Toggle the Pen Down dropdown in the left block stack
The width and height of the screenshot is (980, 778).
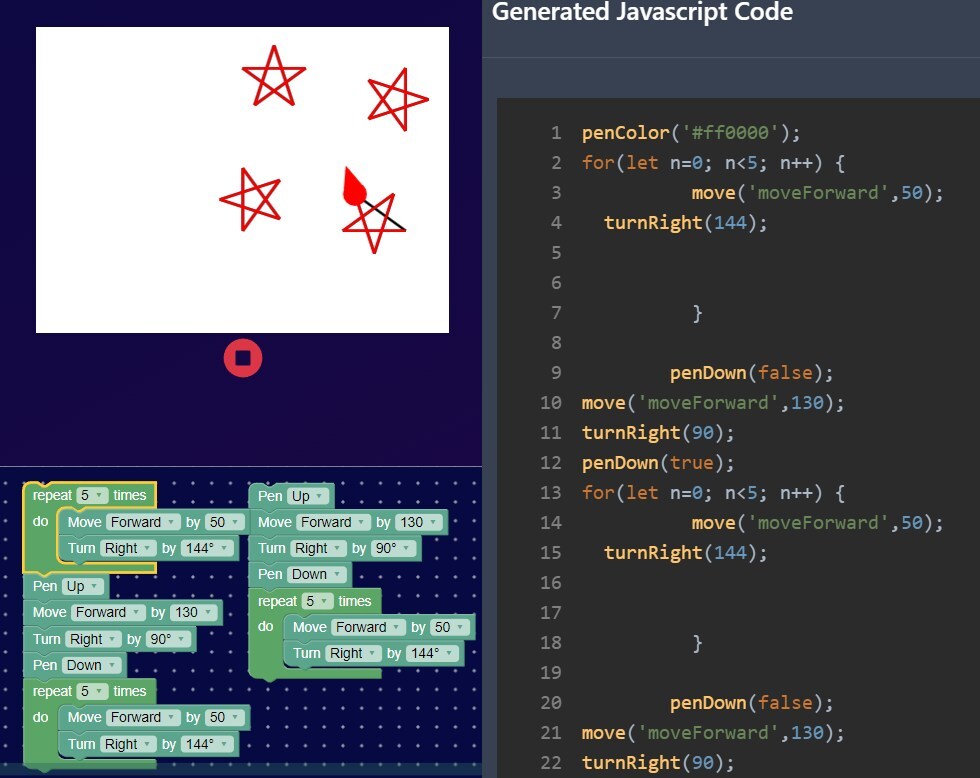[x=91, y=665]
